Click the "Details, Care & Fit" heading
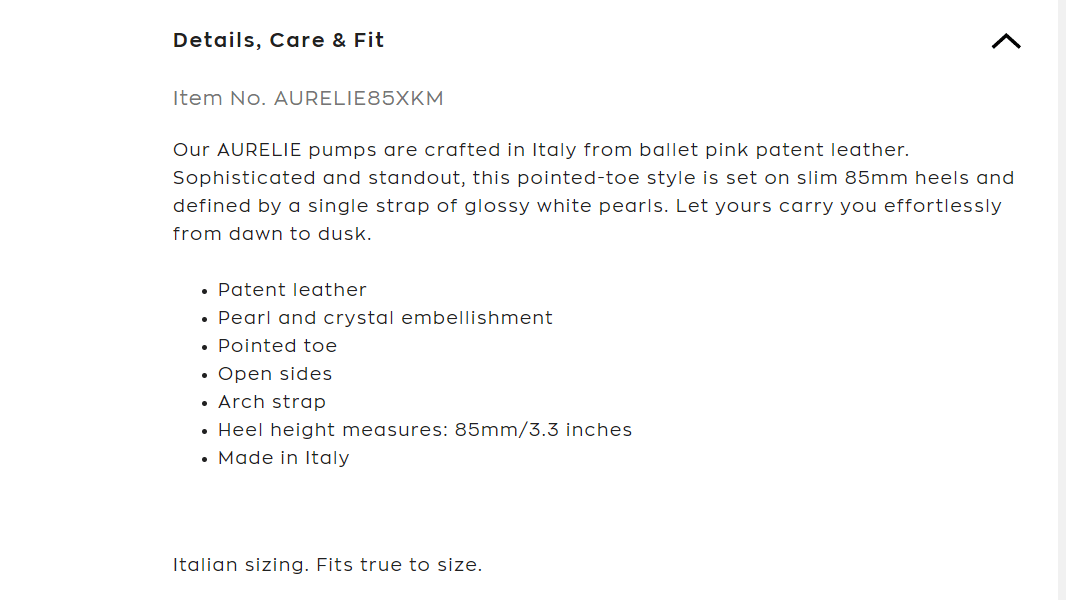 pos(278,41)
